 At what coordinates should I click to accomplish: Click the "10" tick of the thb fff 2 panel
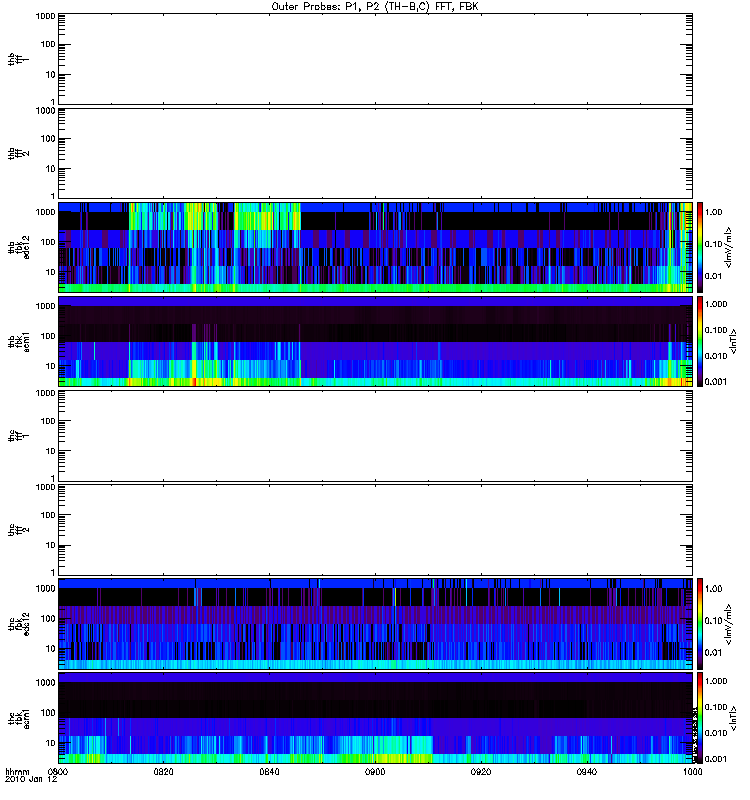(x=51, y=168)
